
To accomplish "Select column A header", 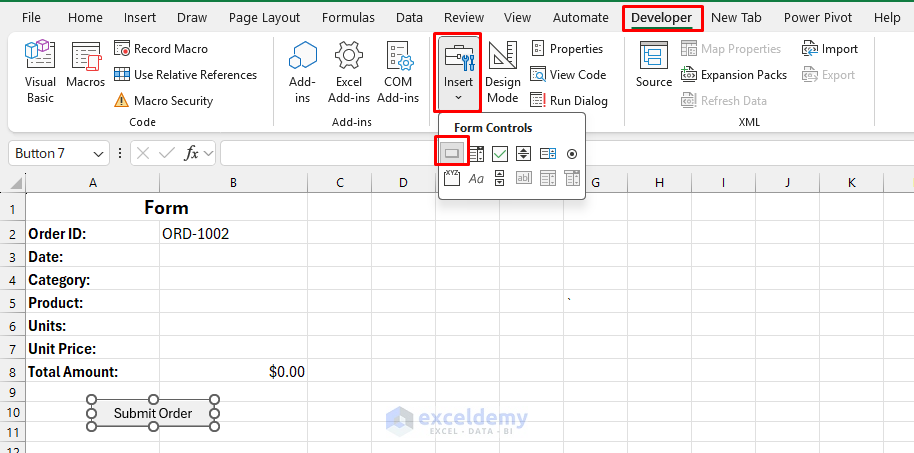I will 93,183.
